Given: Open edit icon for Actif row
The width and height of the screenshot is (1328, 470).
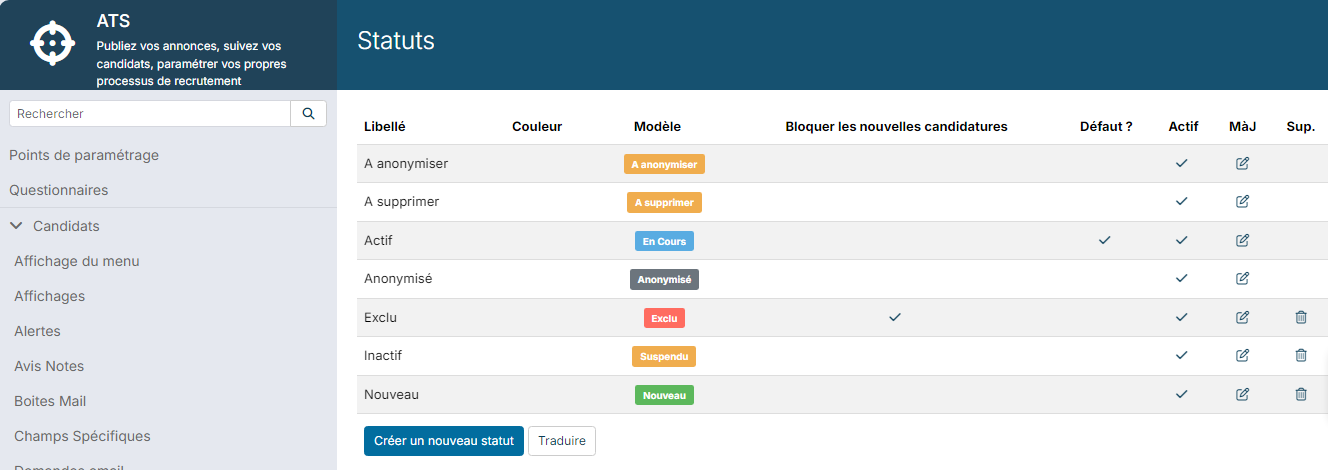Looking at the screenshot, I should [x=1242, y=240].
